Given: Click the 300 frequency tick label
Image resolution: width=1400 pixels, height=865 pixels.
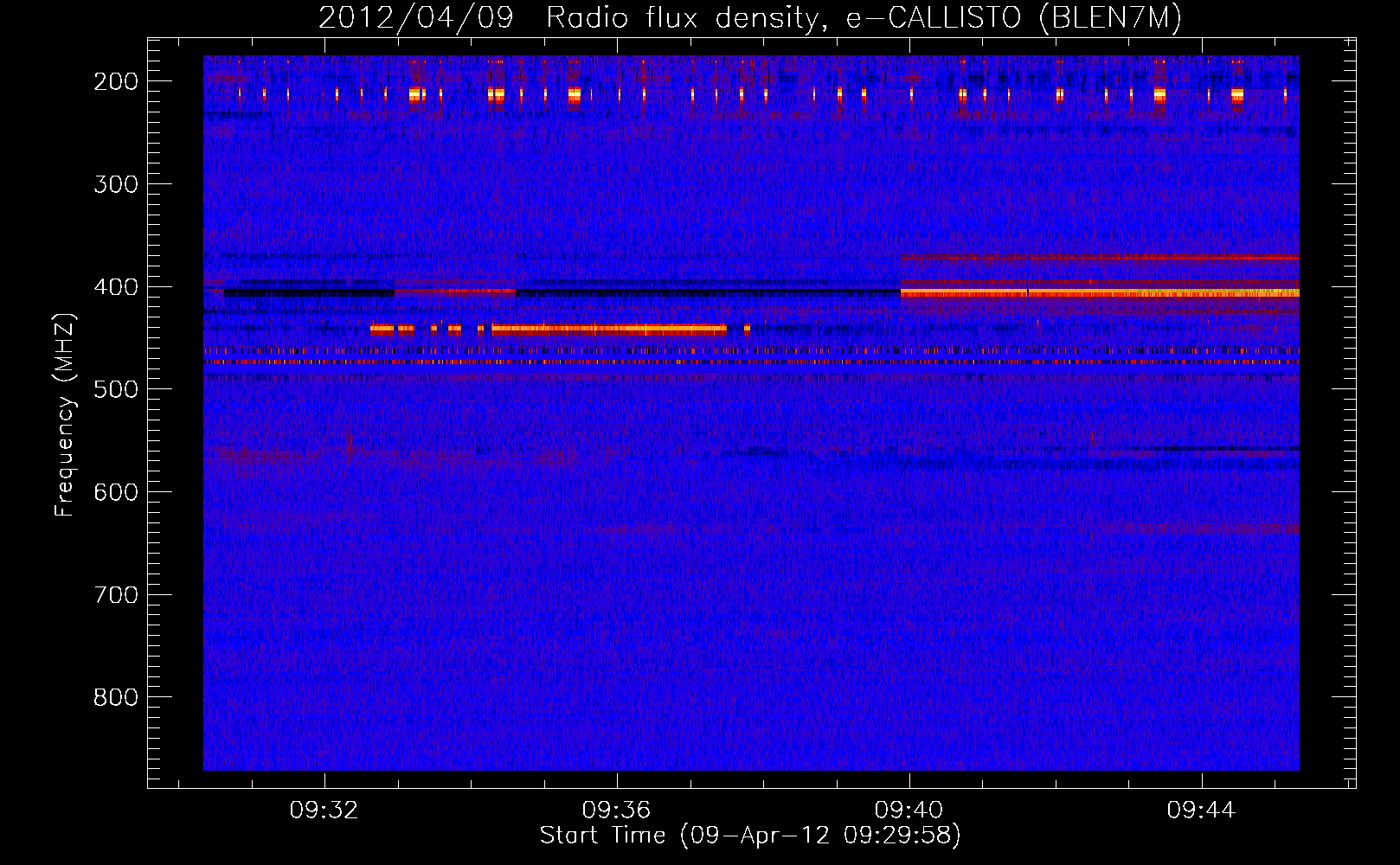Looking at the screenshot, I should pyautogui.click(x=116, y=184).
